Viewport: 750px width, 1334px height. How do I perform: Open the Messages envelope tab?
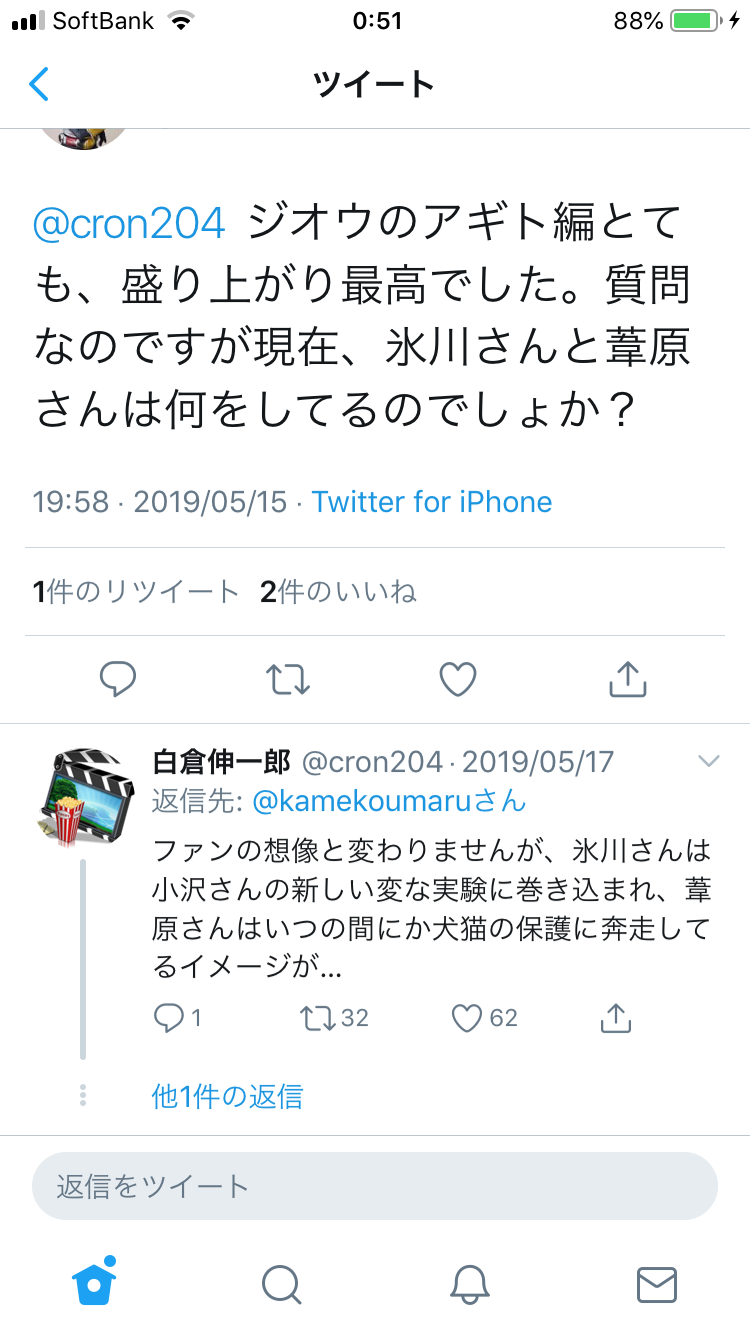tap(656, 1284)
